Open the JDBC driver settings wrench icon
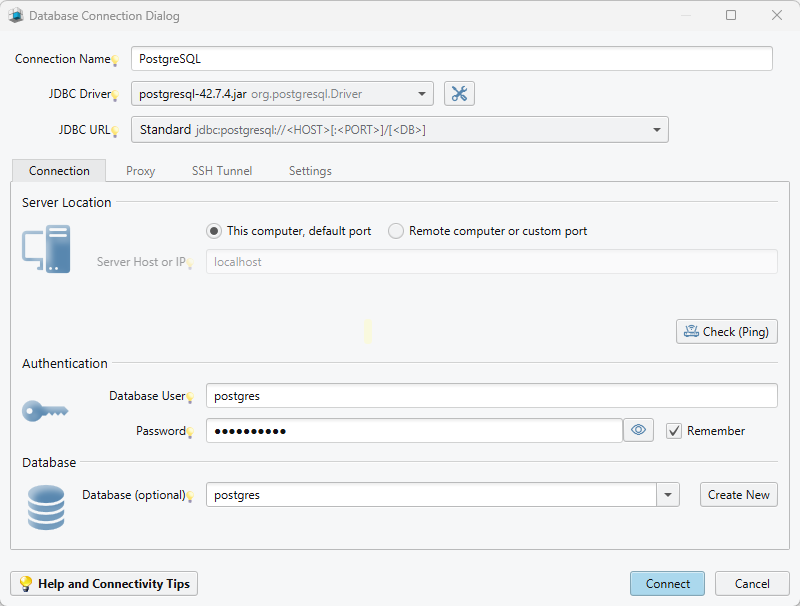This screenshot has height=606, width=800. tap(459, 94)
